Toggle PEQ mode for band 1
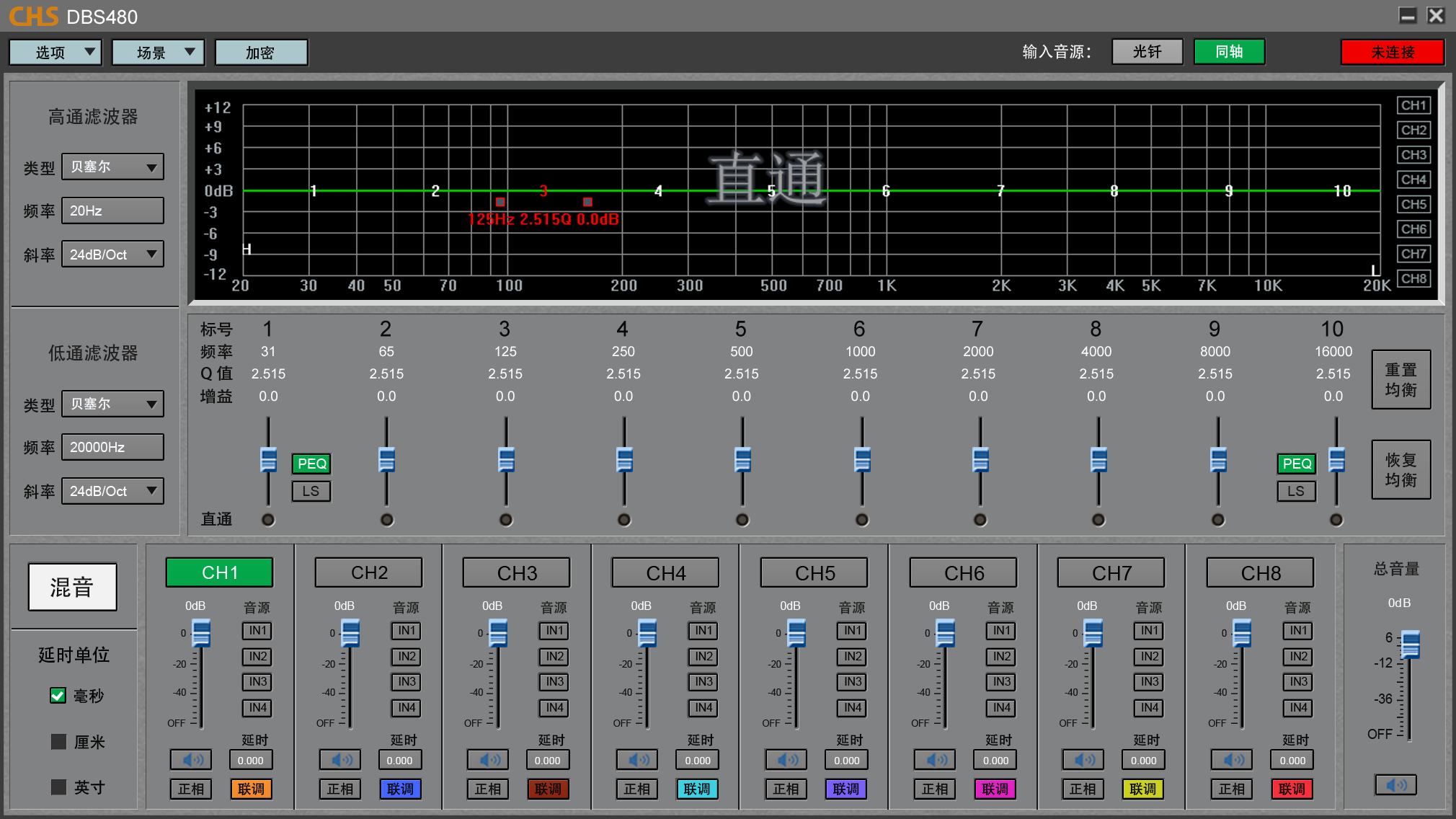Screen dimensions: 1456x819 tap(311, 464)
